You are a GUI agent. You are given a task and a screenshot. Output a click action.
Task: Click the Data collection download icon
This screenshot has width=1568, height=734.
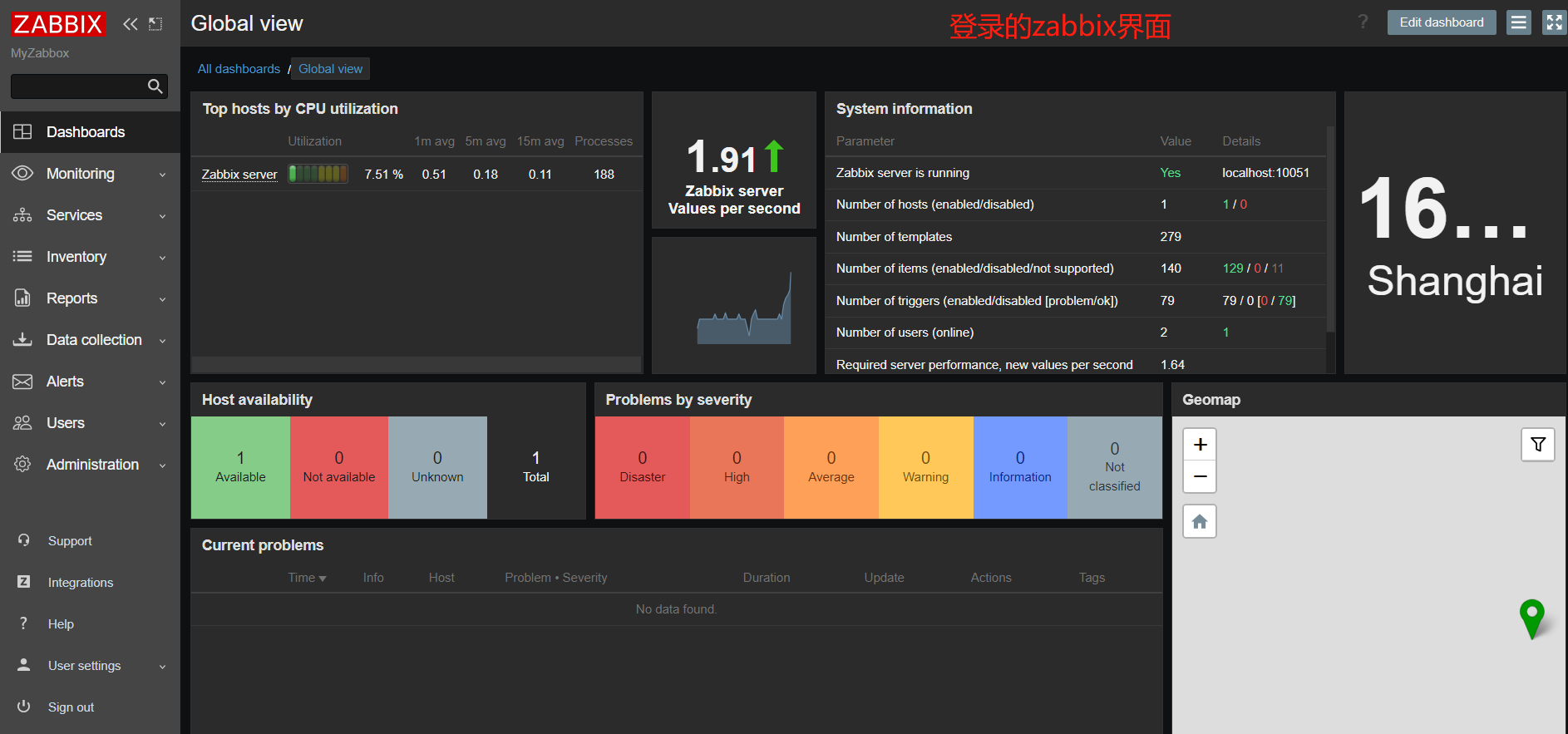pos(22,339)
